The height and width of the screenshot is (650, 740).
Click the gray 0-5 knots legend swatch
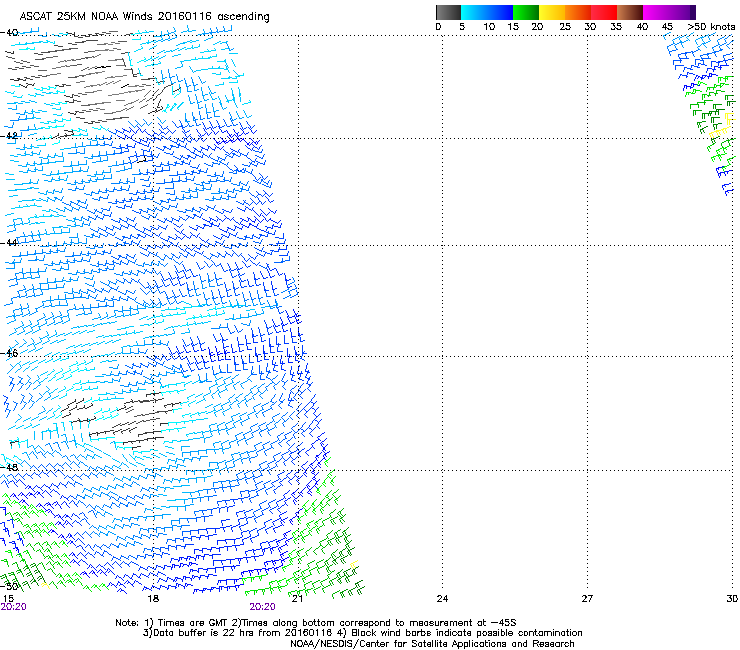pos(448,12)
